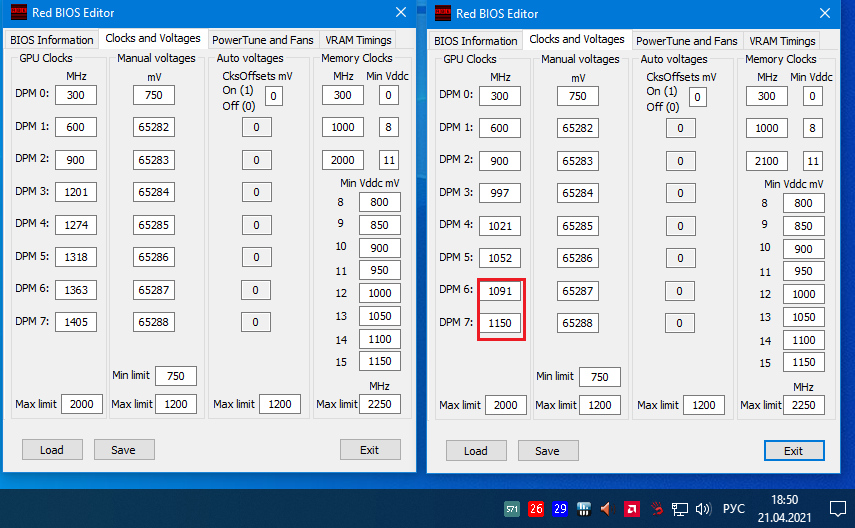Close the left Red BIOS Editor window

tap(401, 12)
